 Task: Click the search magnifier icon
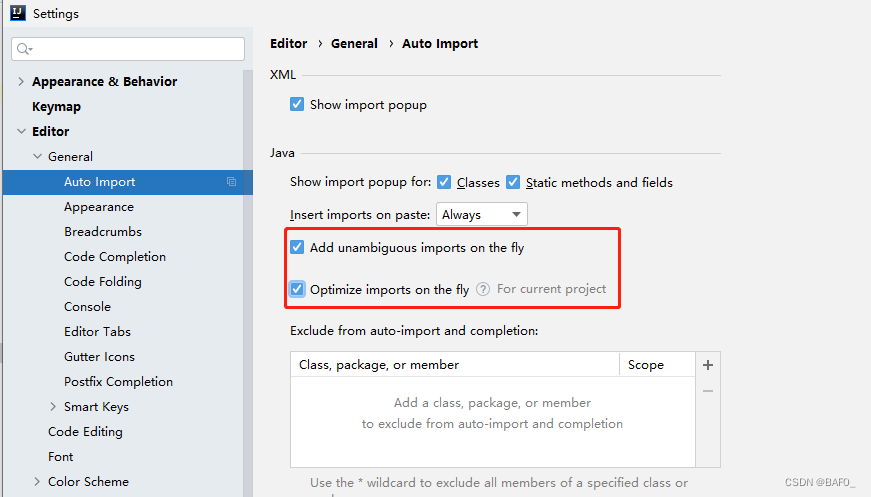(24, 49)
